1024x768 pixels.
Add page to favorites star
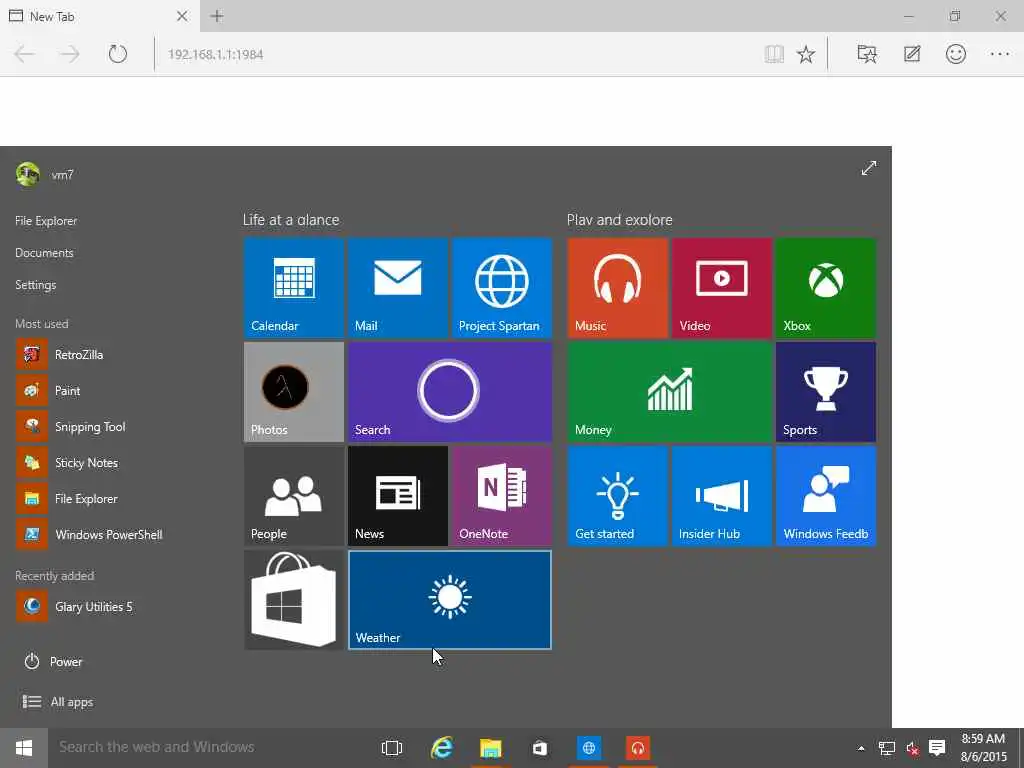click(x=806, y=54)
